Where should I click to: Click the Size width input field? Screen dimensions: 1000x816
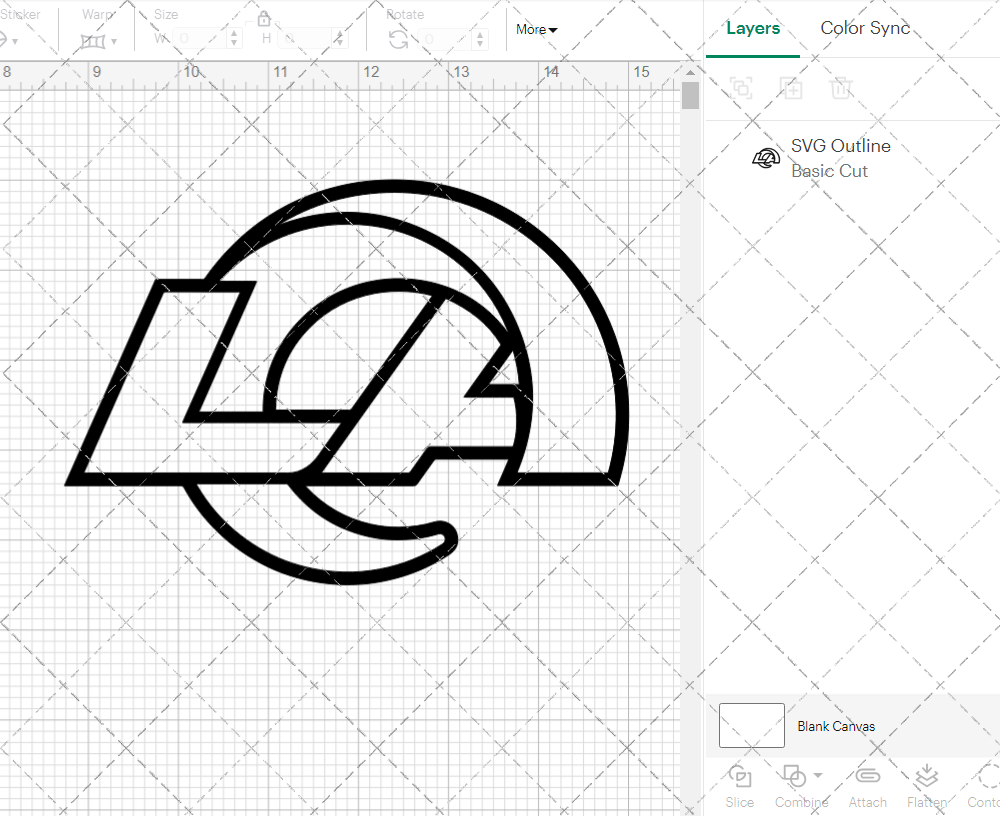tap(200, 38)
